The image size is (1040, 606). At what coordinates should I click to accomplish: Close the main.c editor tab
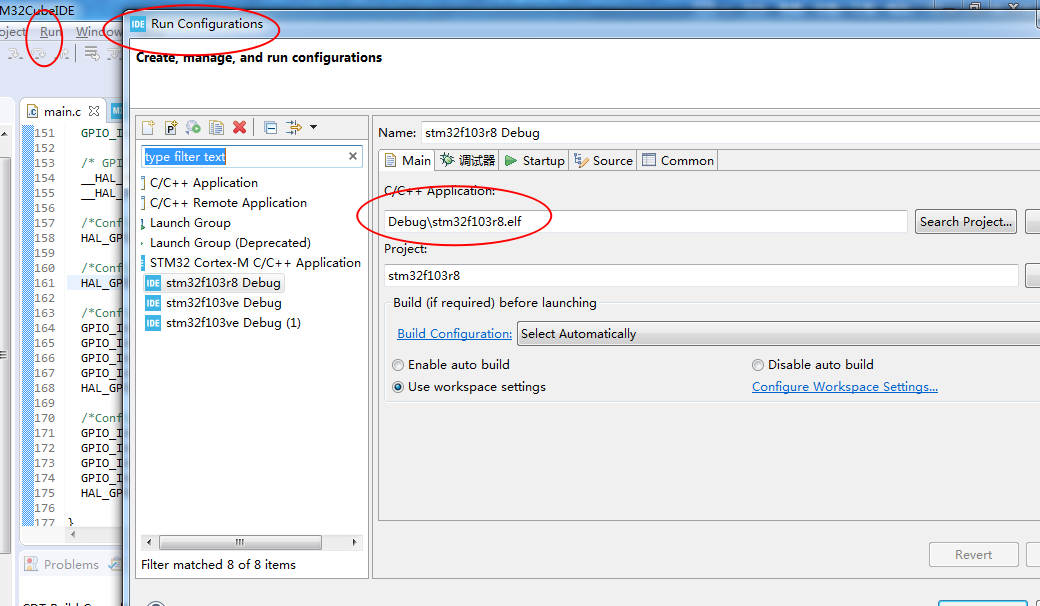coord(94,111)
